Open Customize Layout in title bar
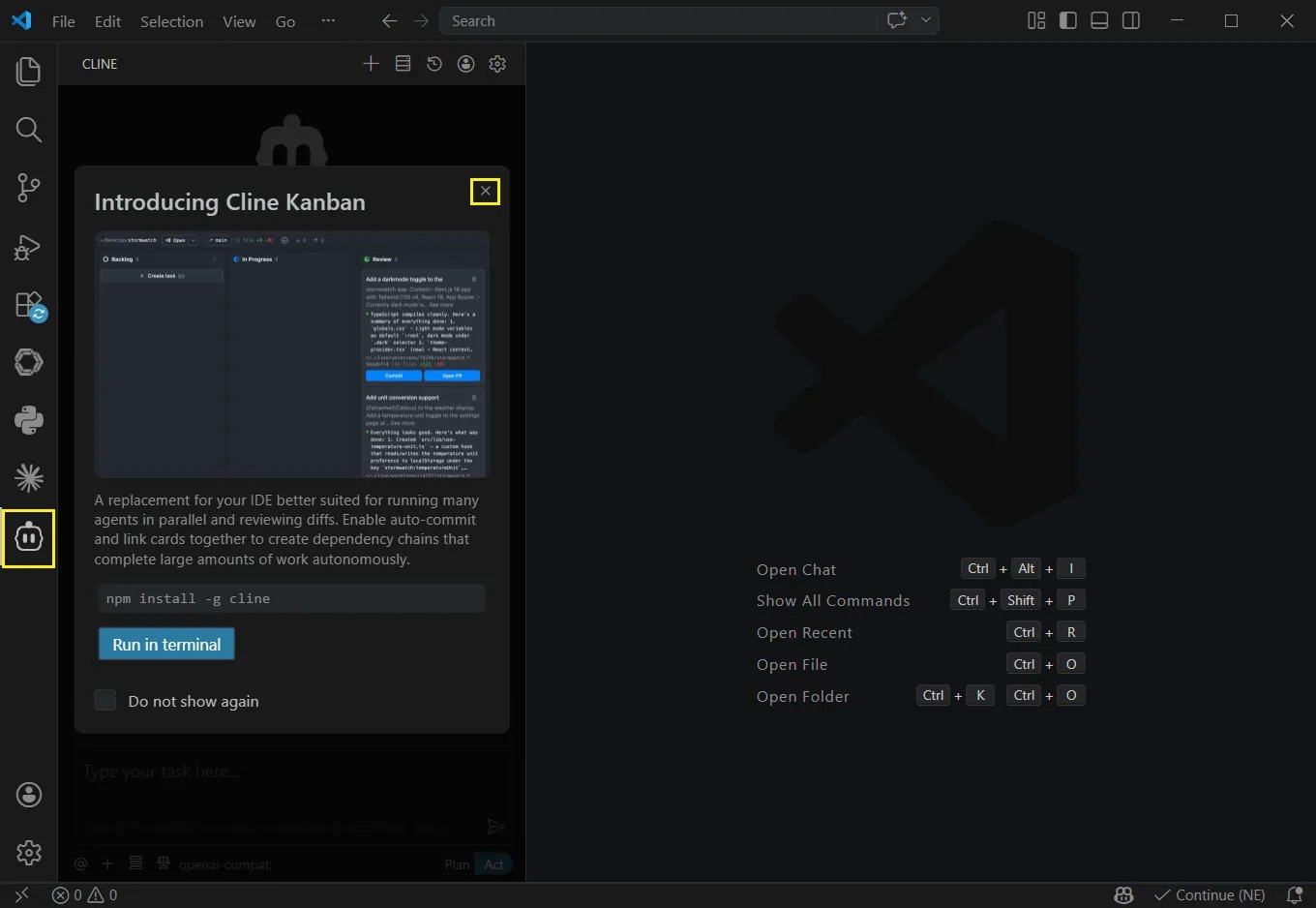 [1036, 20]
